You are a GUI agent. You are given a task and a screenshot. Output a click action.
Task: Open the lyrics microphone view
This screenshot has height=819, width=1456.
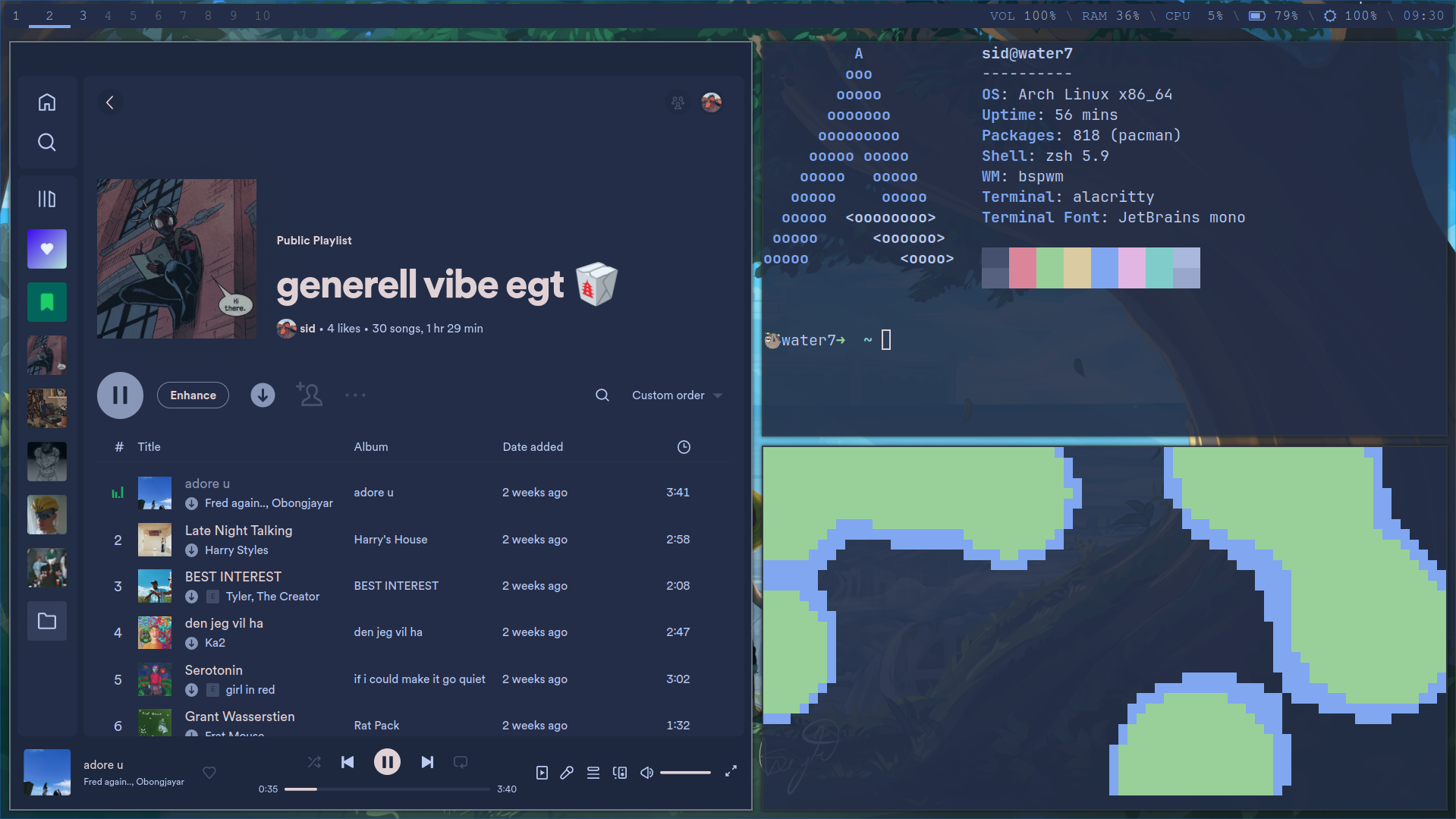tap(567, 773)
